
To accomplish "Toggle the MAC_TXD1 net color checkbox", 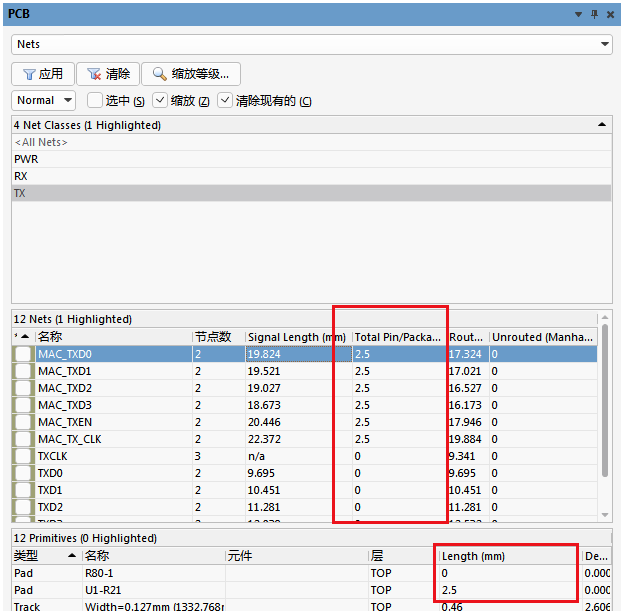I will coord(23,371).
